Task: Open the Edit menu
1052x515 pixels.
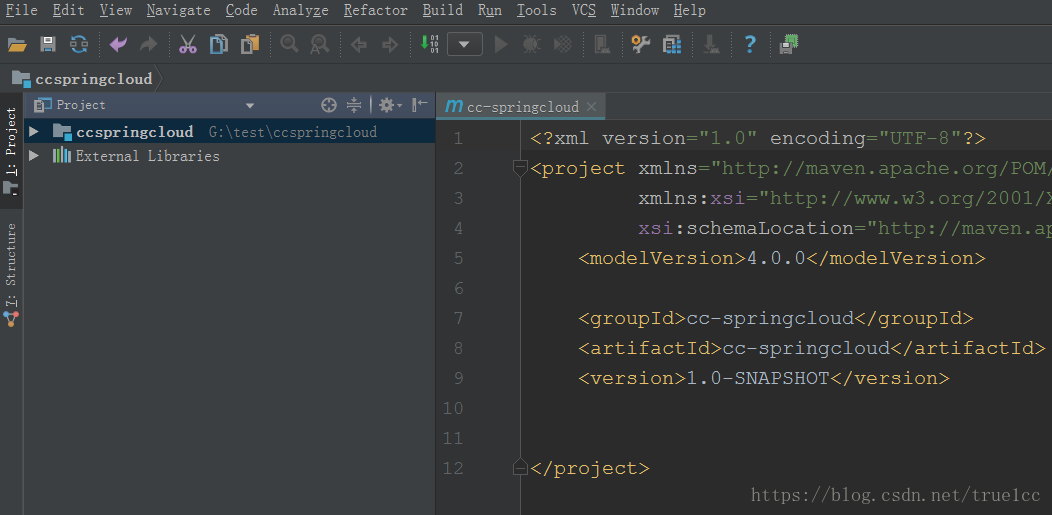Action: click(x=68, y=10)
